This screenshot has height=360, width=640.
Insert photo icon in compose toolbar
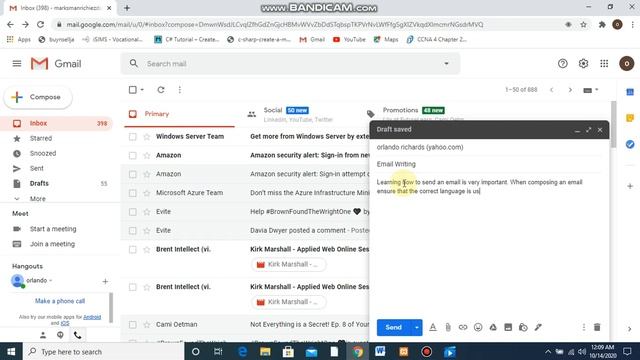tap(508, 327)
